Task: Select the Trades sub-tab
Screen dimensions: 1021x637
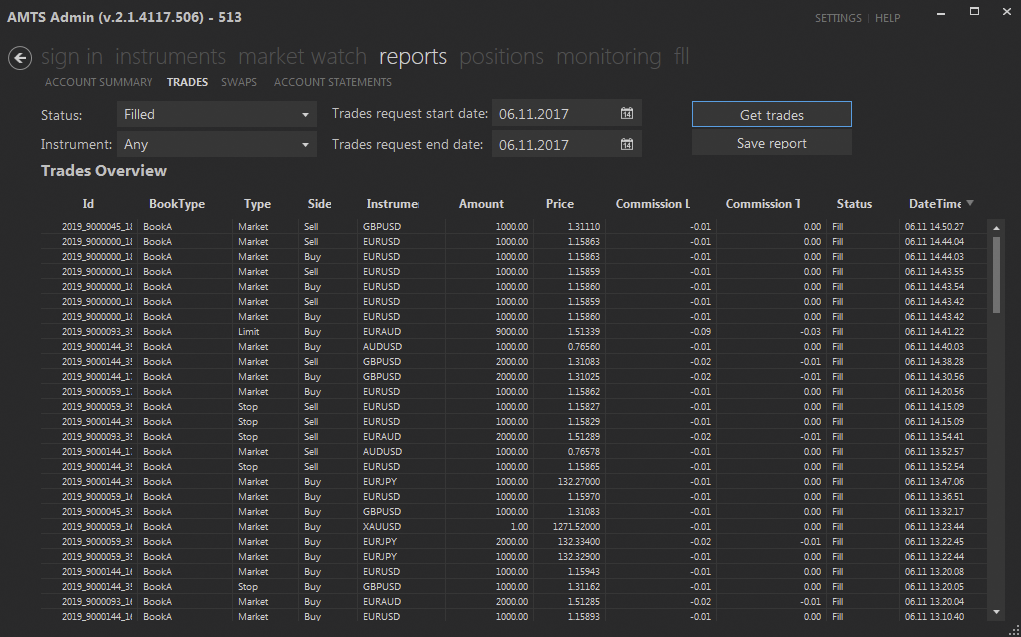Action: point(188,82)
